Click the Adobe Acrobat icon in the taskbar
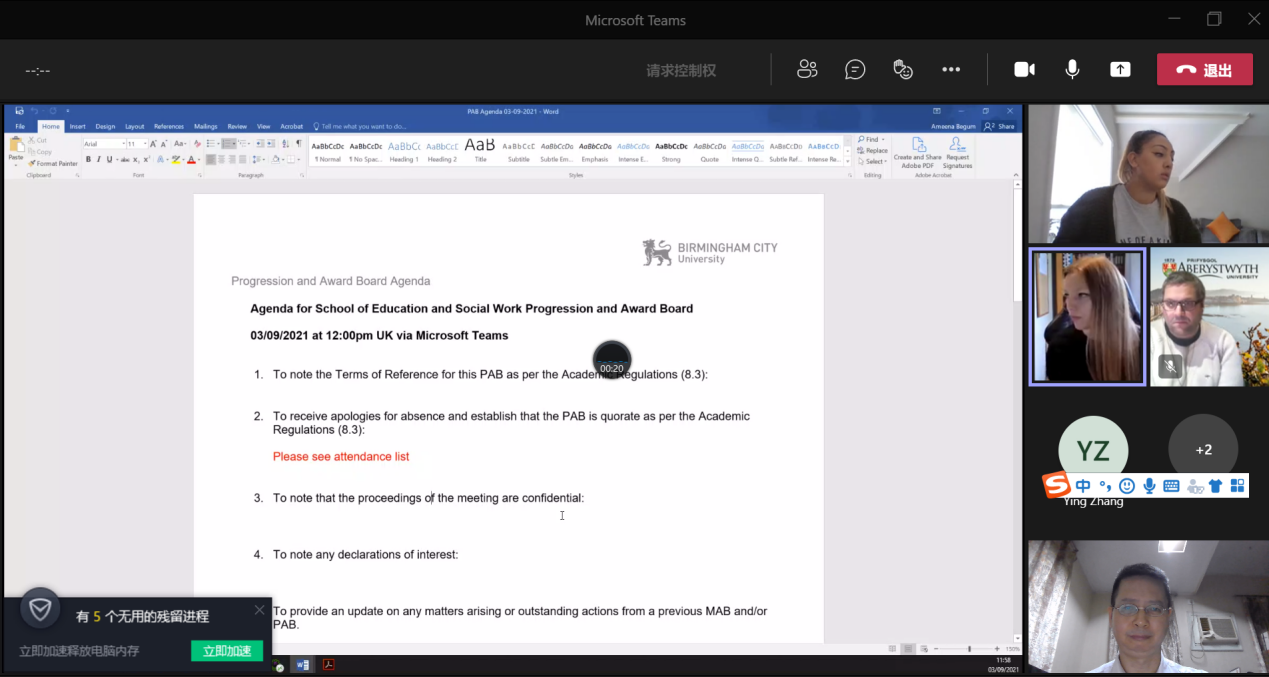This screenshot has width=1269, height=677. (328, 665)
